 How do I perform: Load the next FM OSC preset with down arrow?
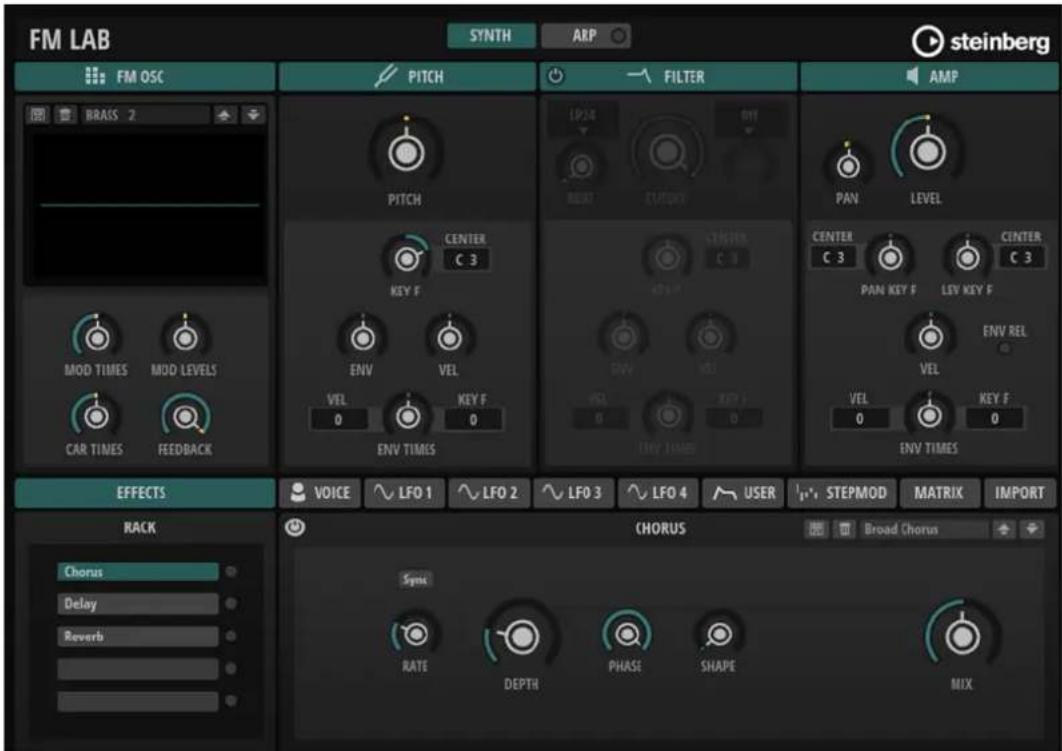(253, 114)
